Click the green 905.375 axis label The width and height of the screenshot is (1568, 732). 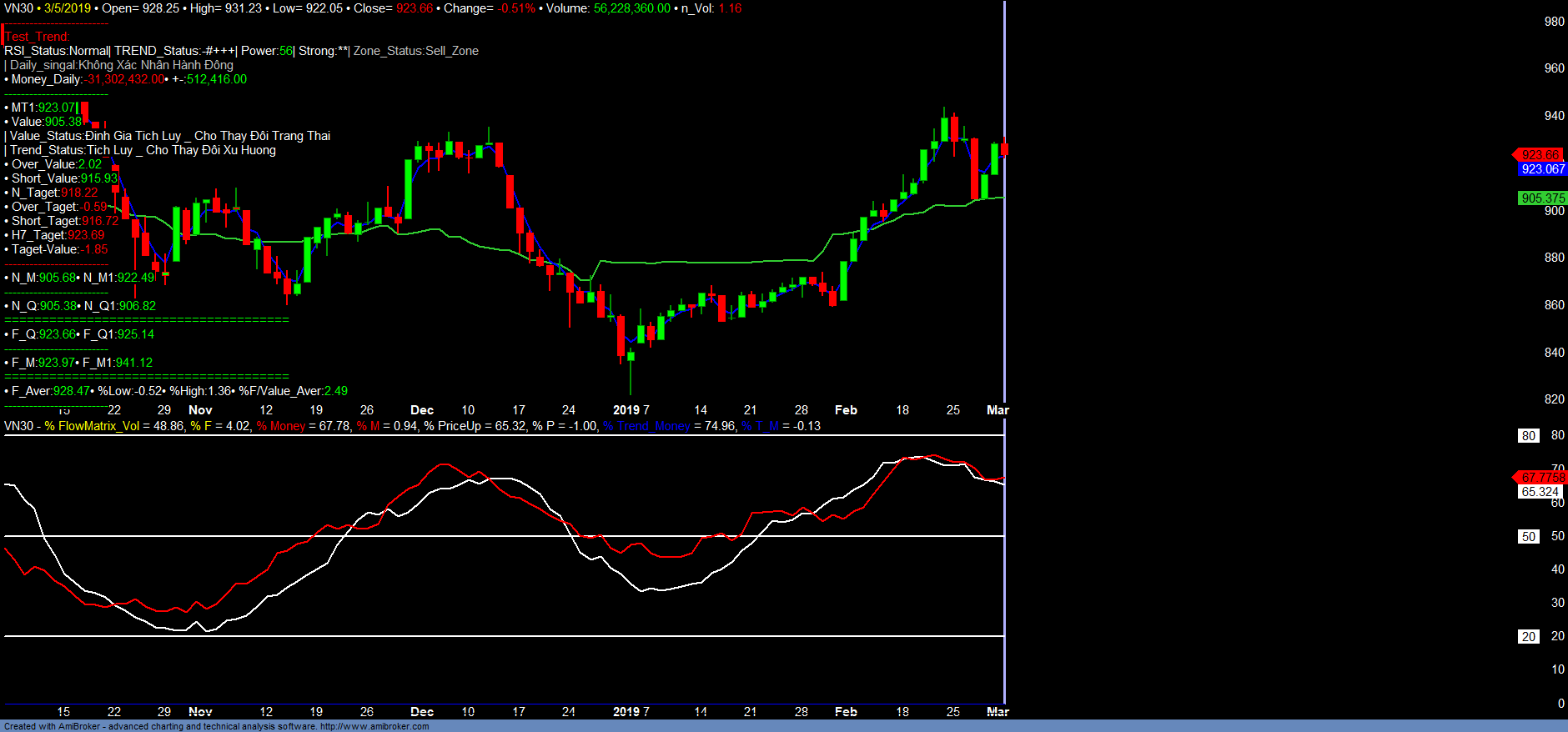(x=1542, y=198)
